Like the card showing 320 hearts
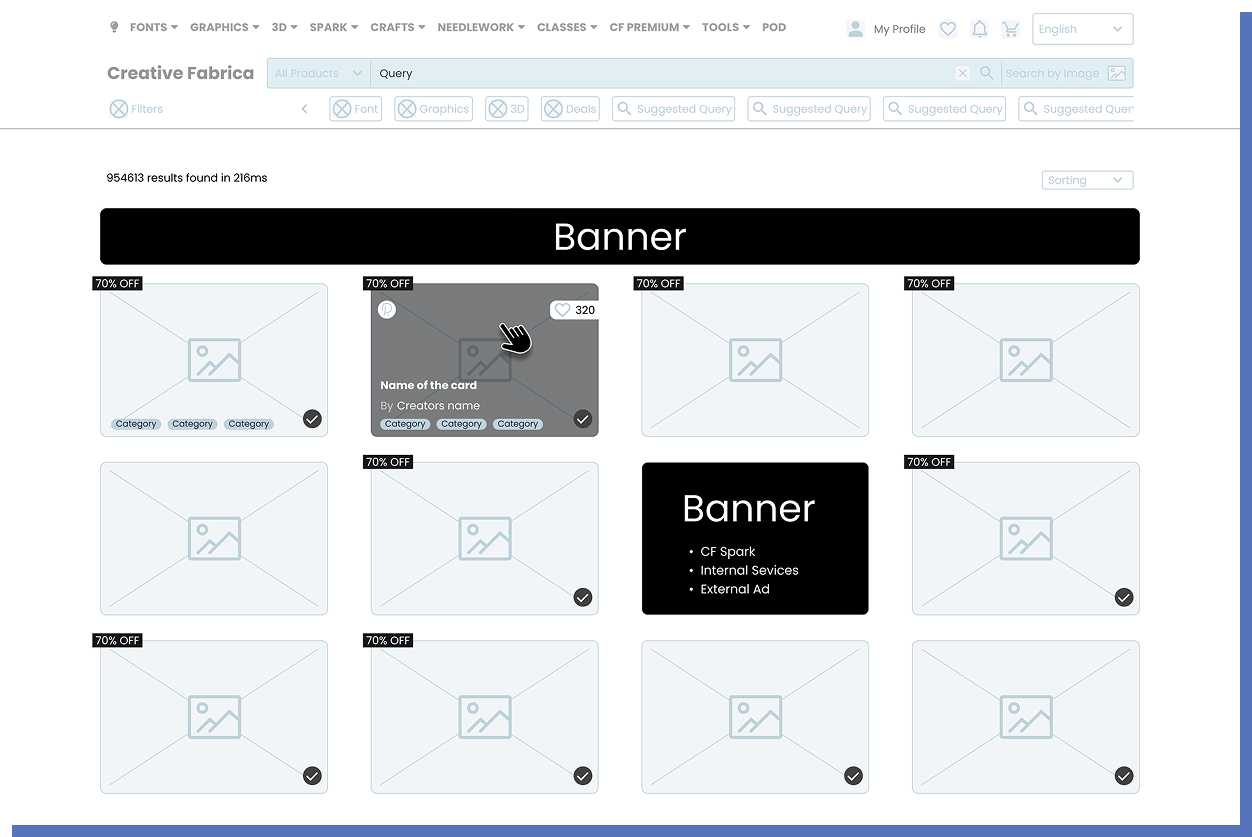Image resolution: width=1252 pixels, height=837 pixels. pos(561,310)
